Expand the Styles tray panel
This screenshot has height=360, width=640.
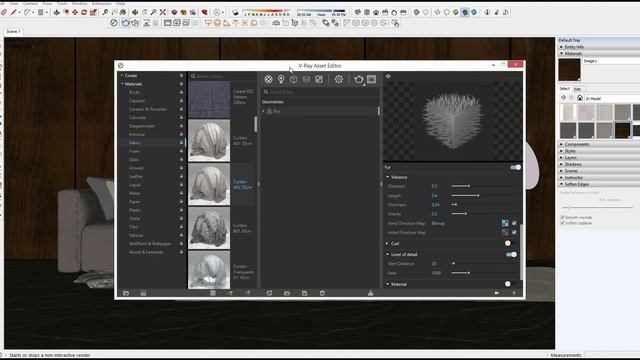pos(599,151)
